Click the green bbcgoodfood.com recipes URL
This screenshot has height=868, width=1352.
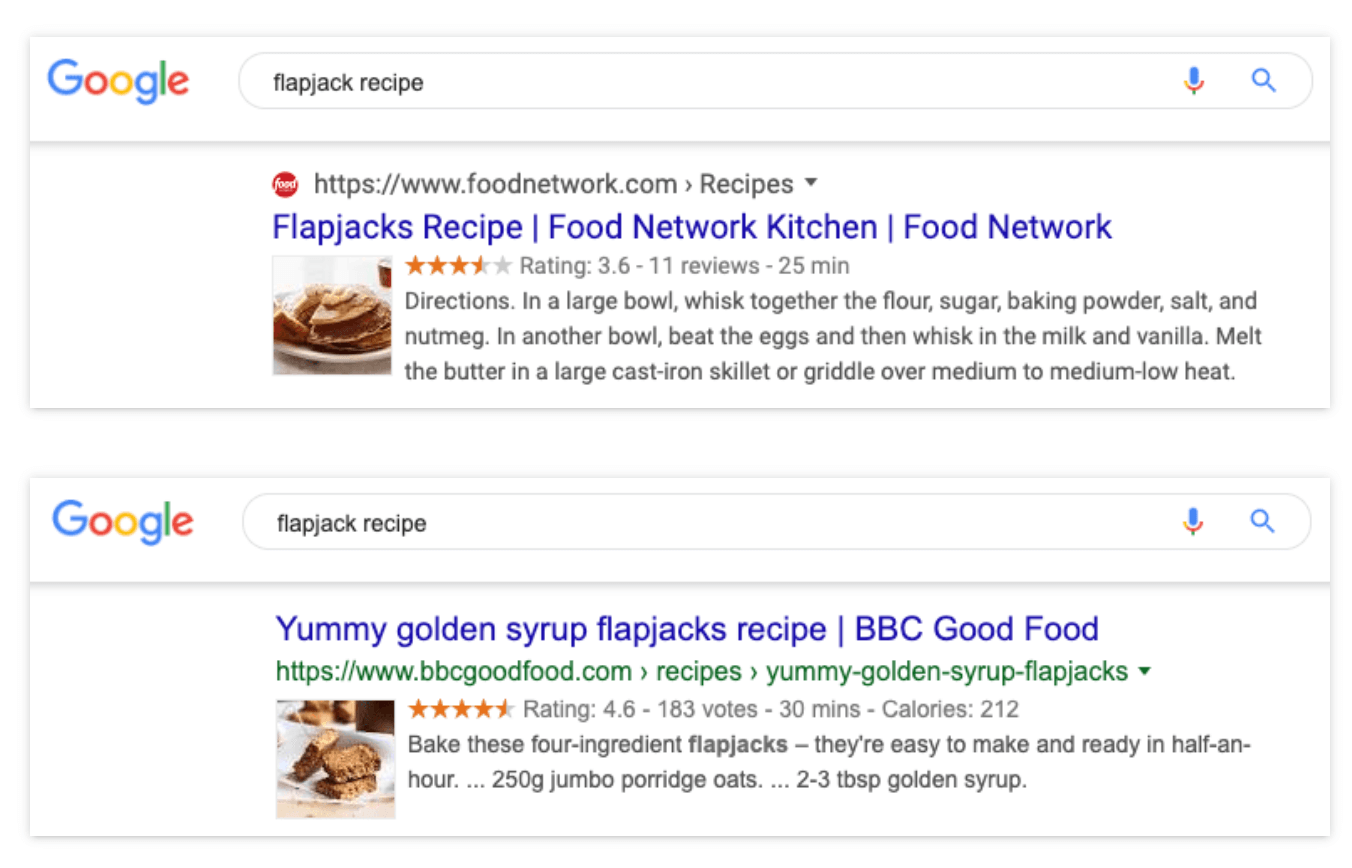pos(702,671)
